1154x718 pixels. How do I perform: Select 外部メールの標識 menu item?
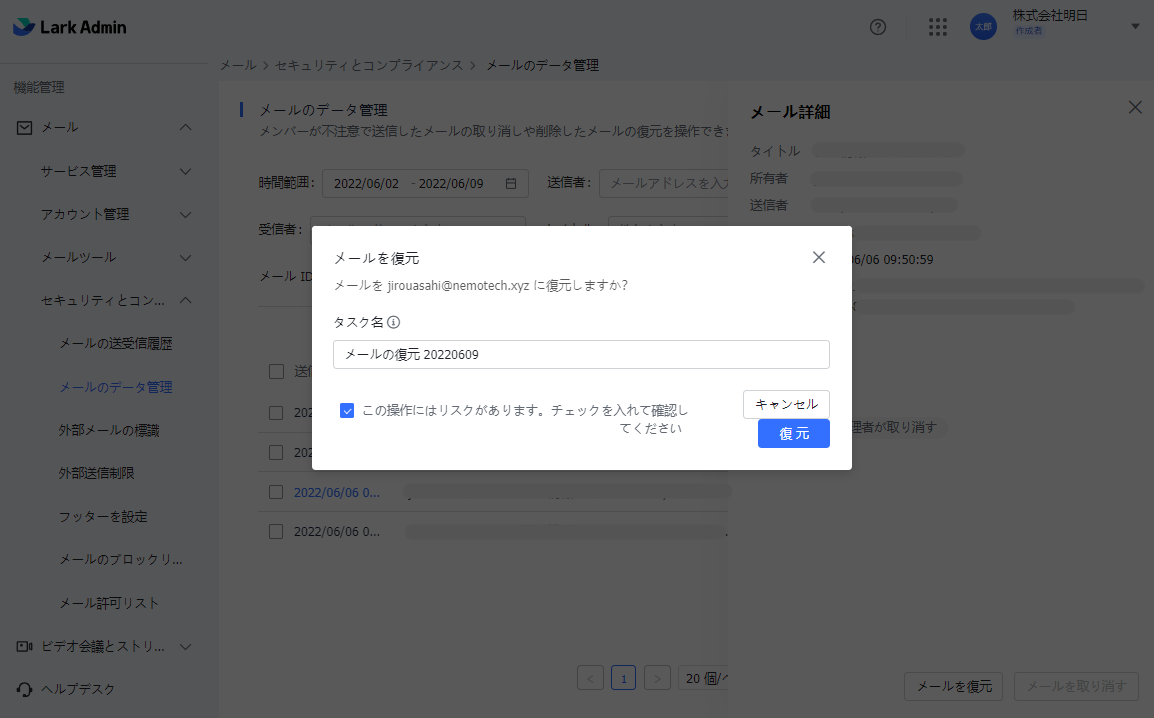(x=109, y=430)
